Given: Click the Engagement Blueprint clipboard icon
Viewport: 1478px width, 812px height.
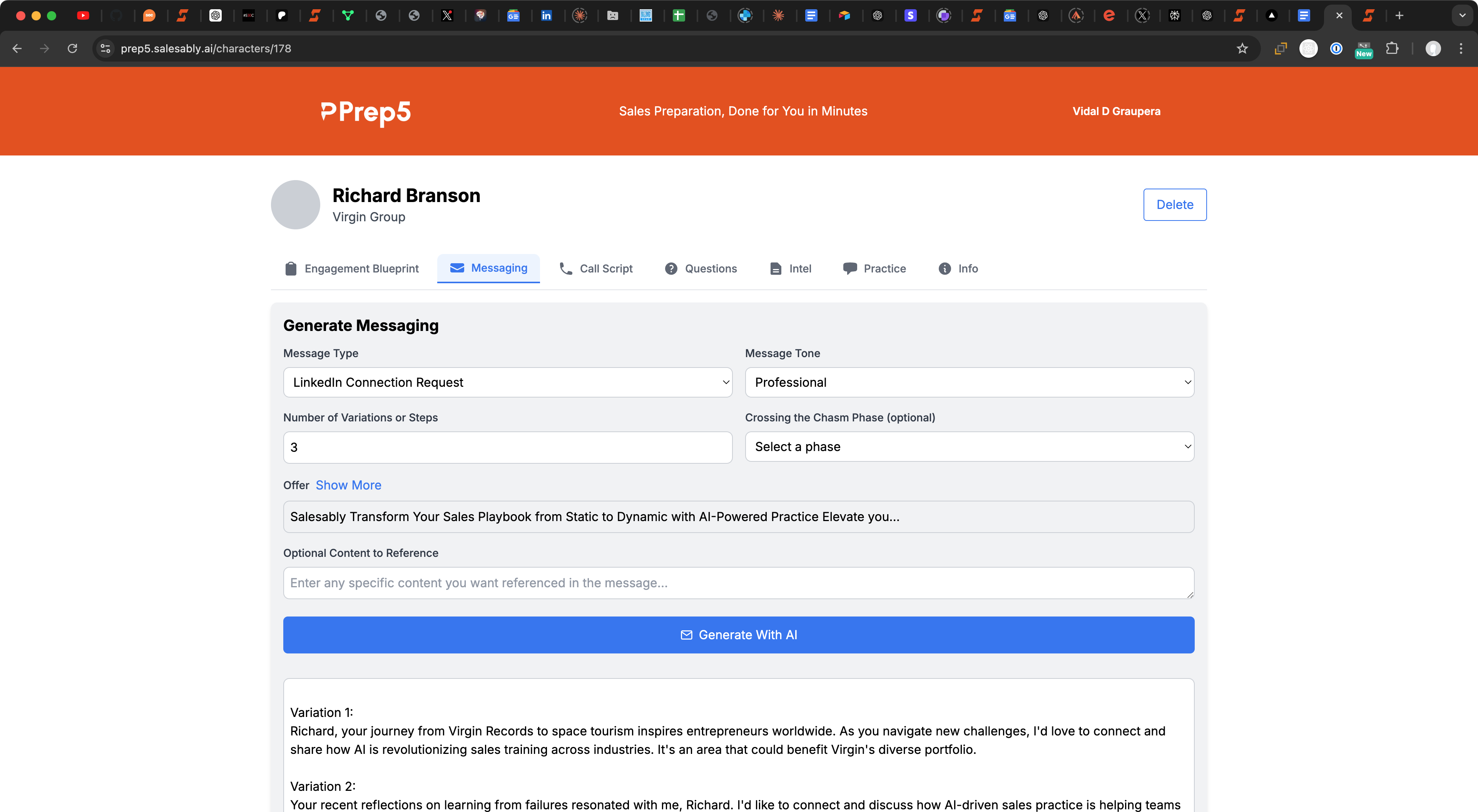Looking at the screenshot, I should pyautogui.click(x=291, y=269).
